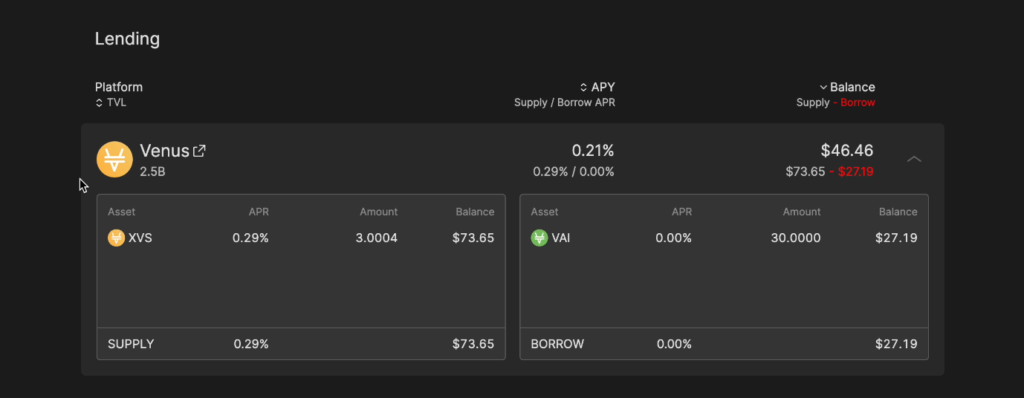Select the XVS asset row label
Image resolution: width=1024 pixels, height=398 pixels.
(140, 238)
